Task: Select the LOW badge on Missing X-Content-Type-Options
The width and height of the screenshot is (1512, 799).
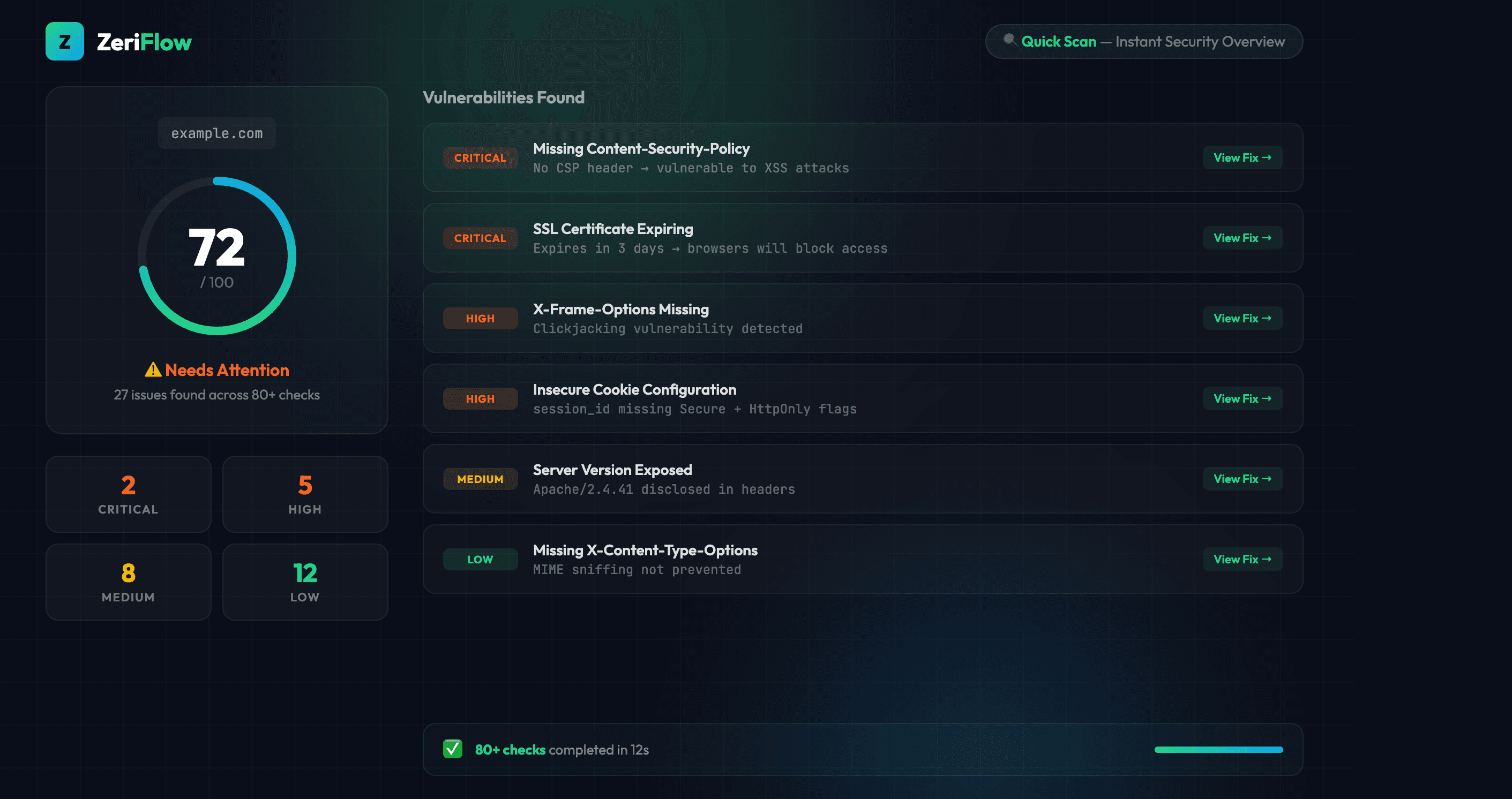Action: pyautogui.click(x=480, y=559)
